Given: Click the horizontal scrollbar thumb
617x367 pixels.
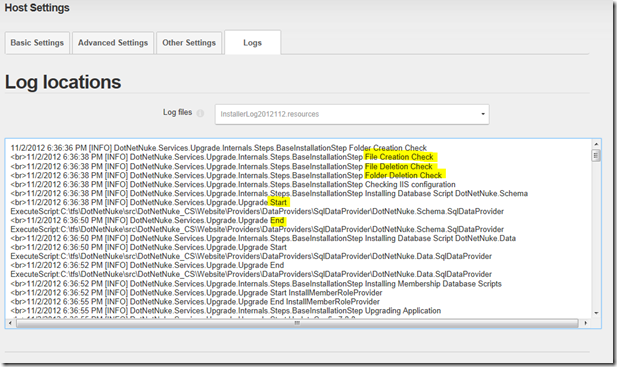Looking at the screenshot, I should click(x=297, y=323).
